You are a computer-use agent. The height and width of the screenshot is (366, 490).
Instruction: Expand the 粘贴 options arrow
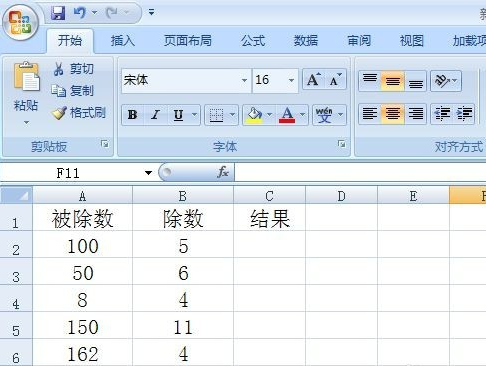26,122
